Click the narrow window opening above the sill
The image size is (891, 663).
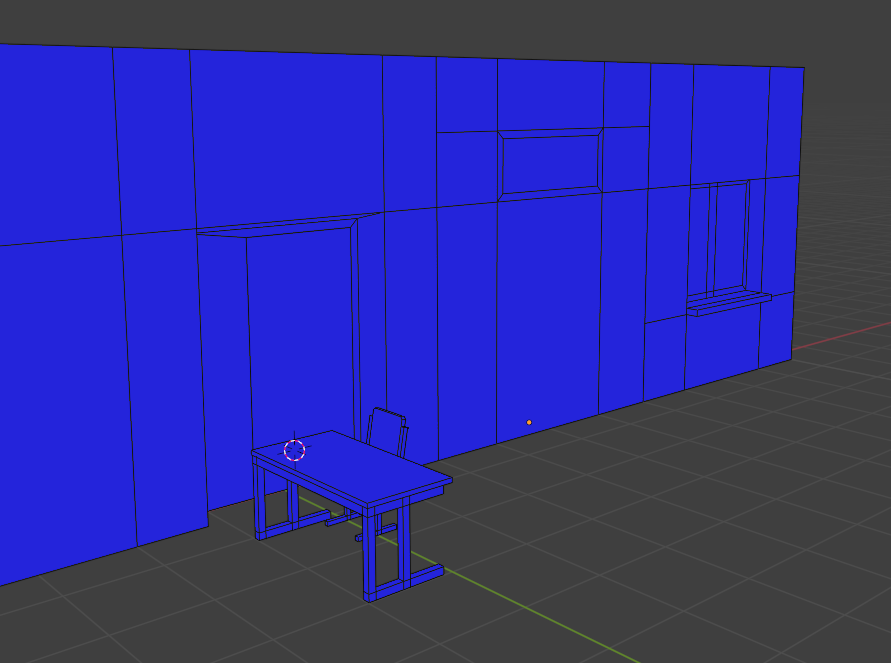coord(719,237)
